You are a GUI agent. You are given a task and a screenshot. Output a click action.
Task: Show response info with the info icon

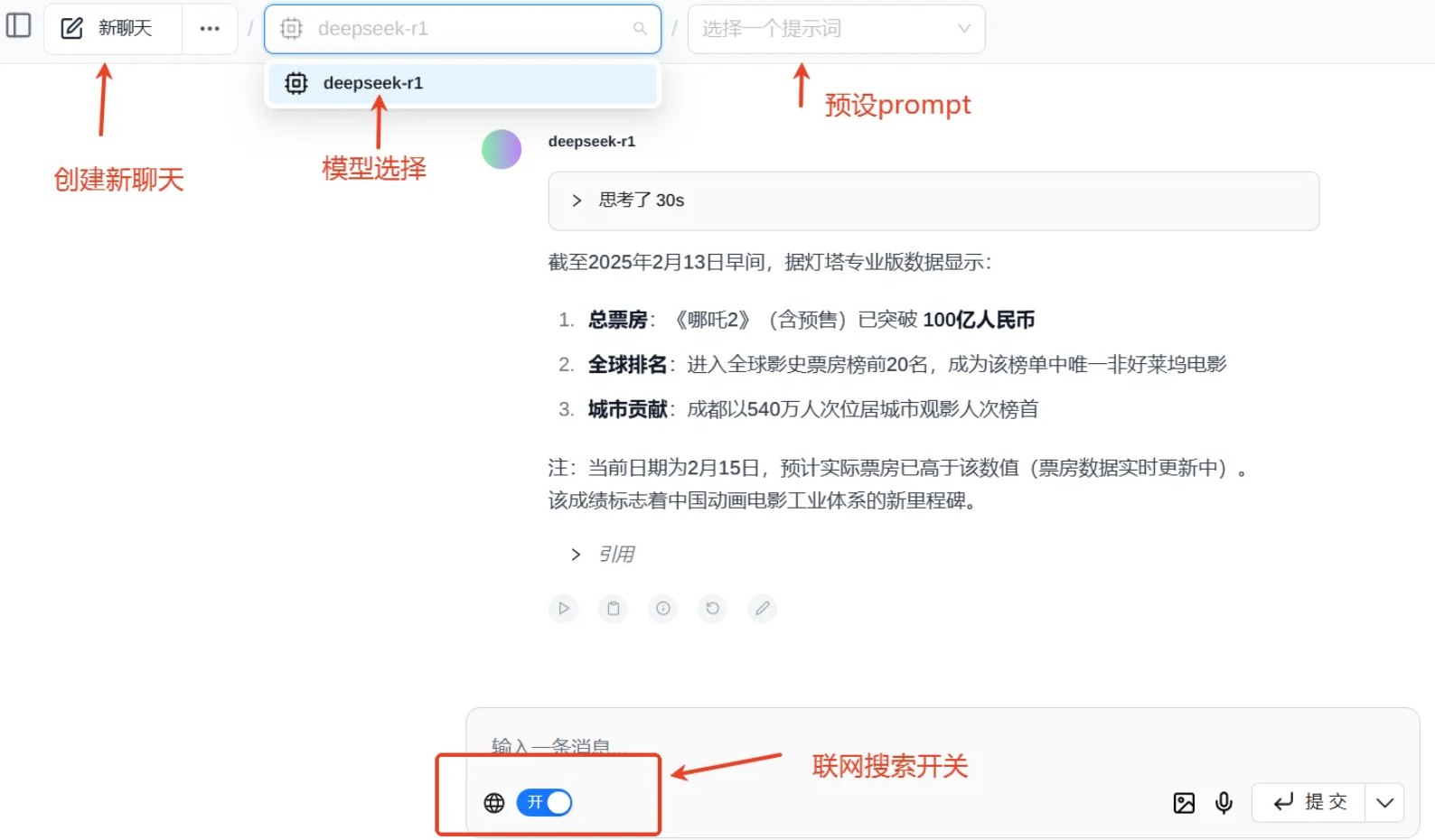pos(663,609)
